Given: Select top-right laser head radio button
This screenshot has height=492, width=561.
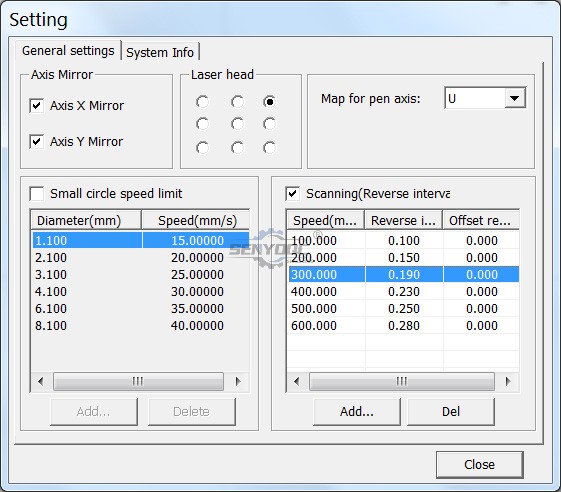Looking at the screenshot, I should (x=269, y=102).
